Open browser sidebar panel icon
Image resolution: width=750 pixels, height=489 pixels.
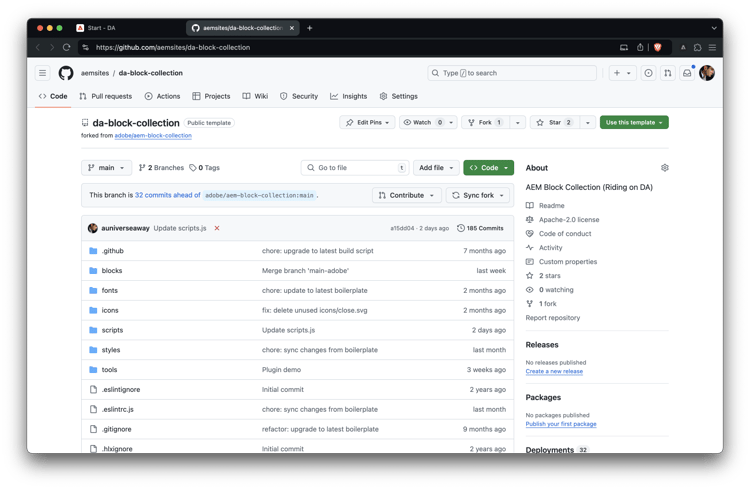point(624,47)
